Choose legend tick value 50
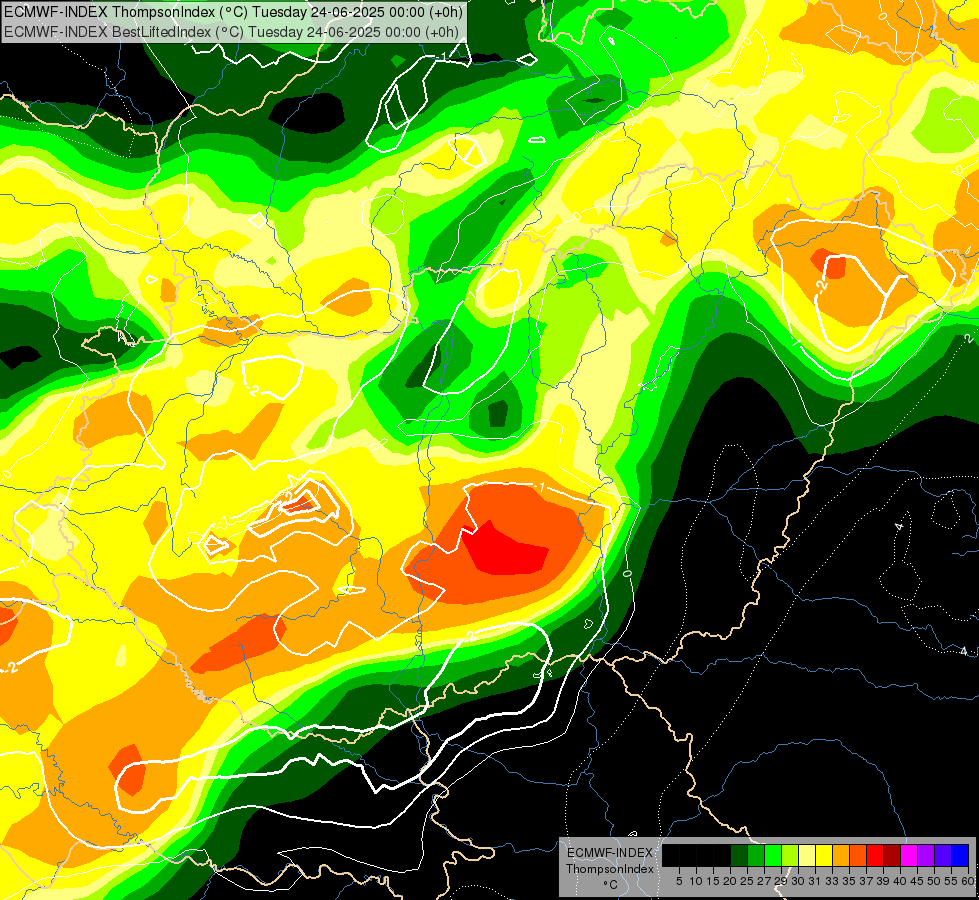The height and width of the screenshot is (900, 979). (x=935, y=881)
